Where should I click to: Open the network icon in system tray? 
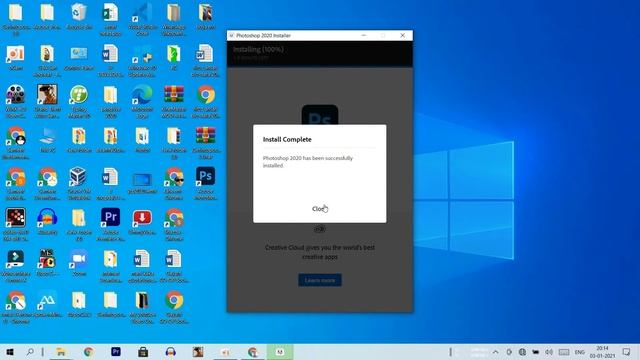coord(522,352)
